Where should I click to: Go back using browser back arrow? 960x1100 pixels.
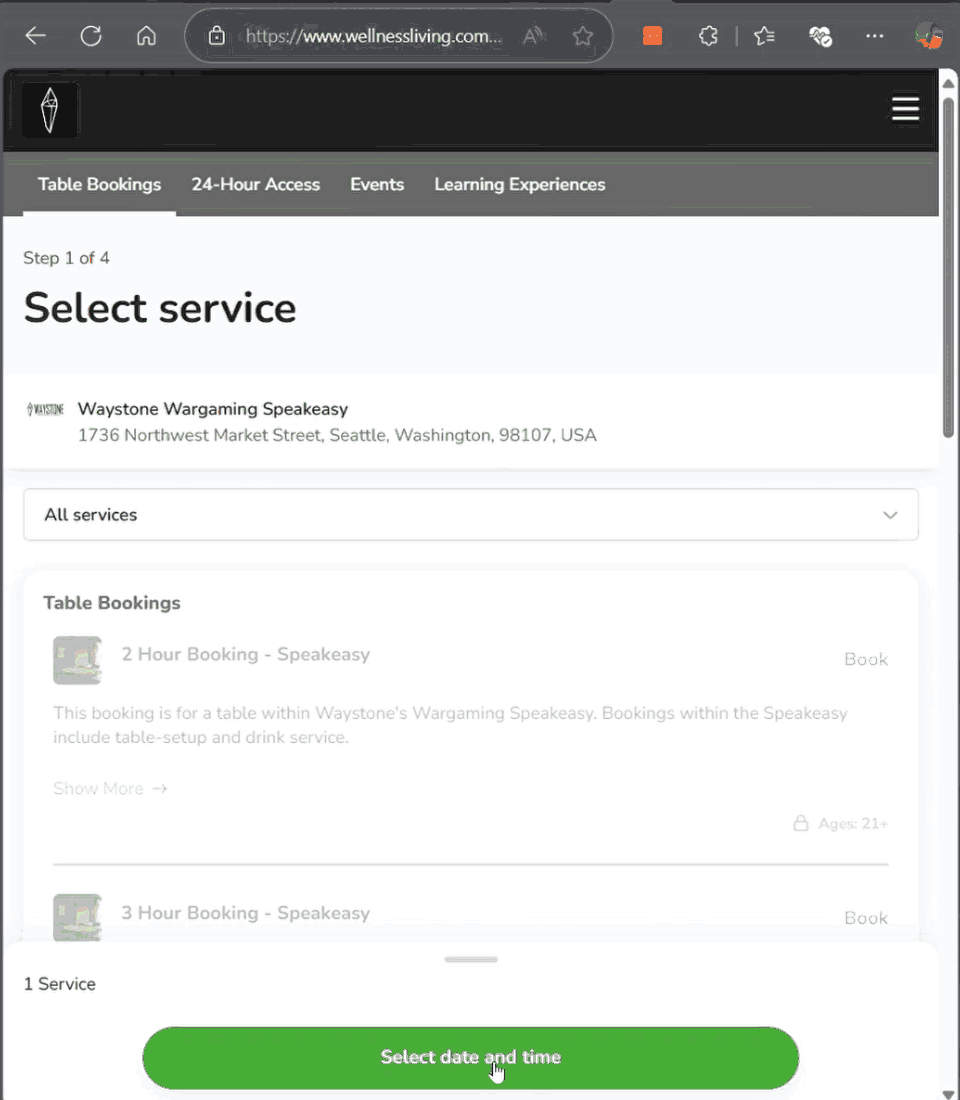coord(35,36)
